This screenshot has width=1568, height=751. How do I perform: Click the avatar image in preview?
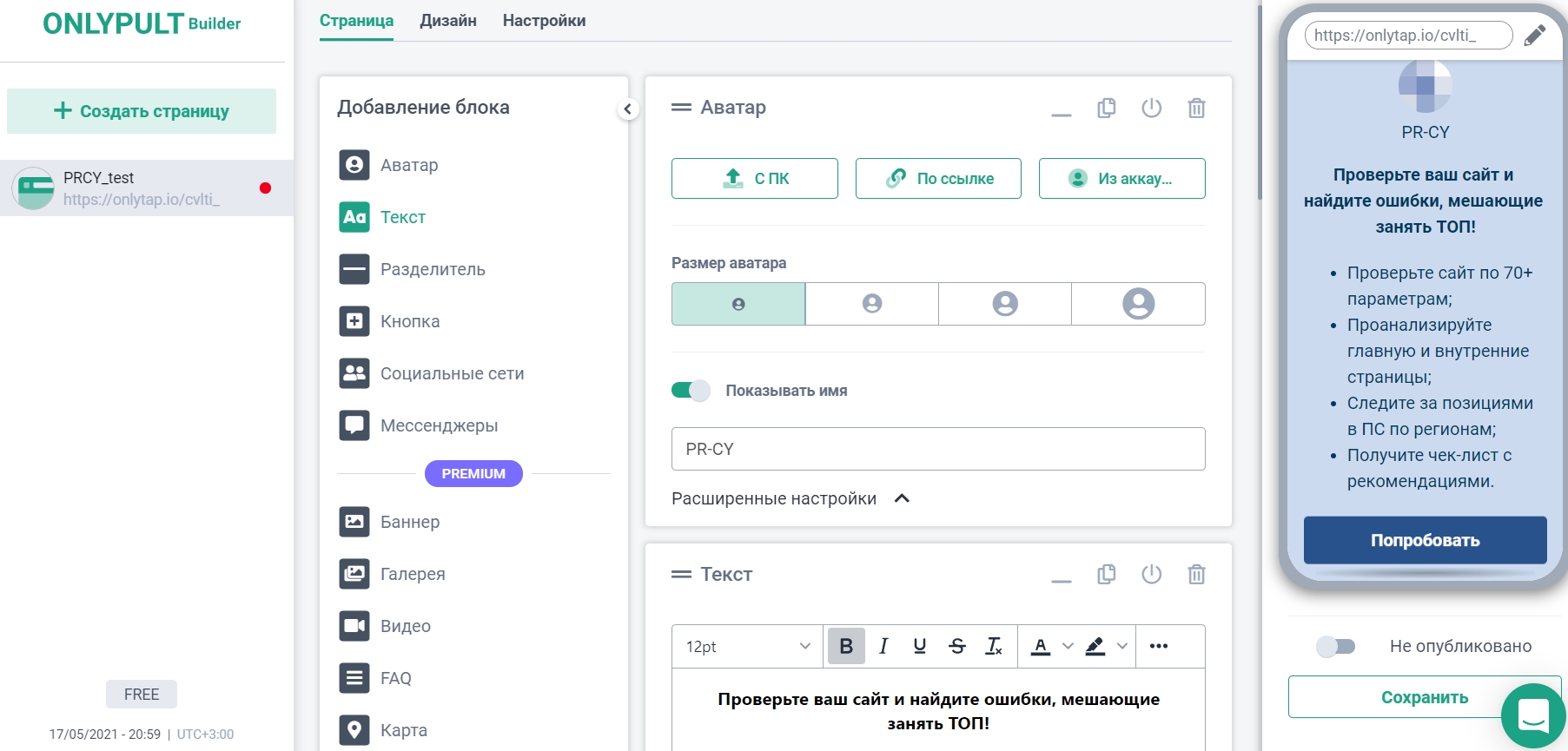pyautogui.click(x=1426, y=86)
